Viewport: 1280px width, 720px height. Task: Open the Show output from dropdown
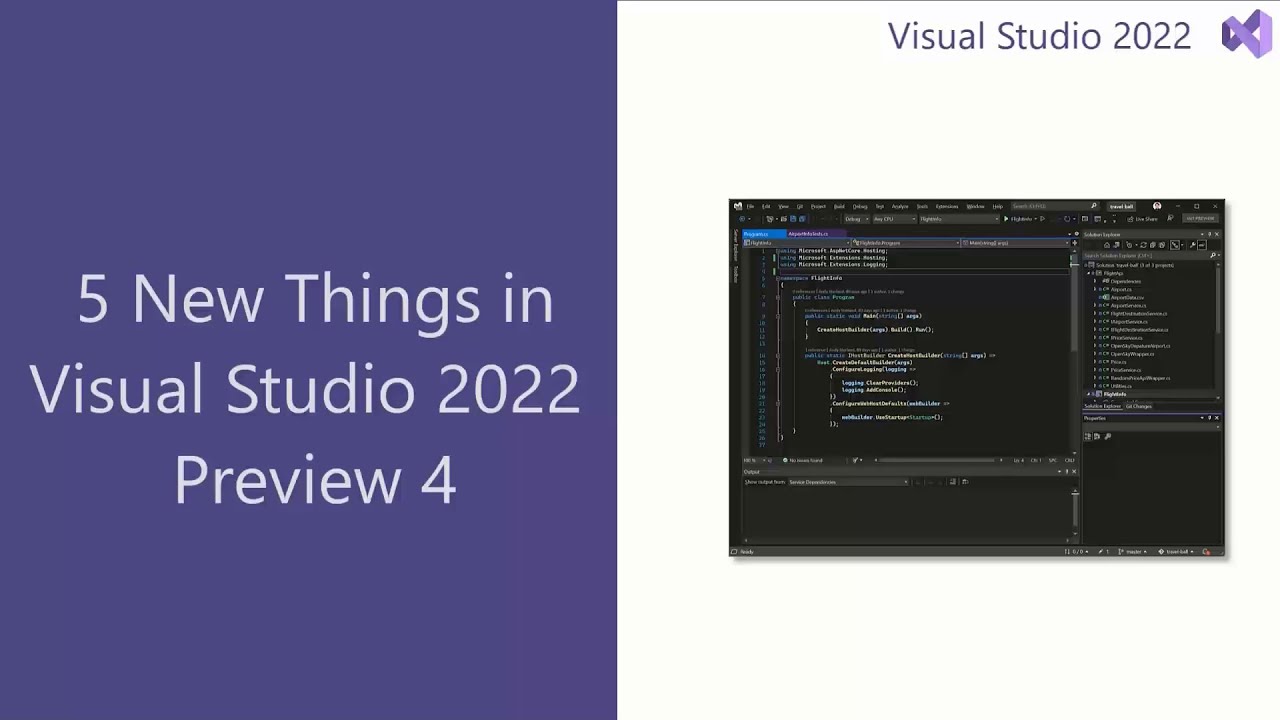(x=848, y=482)
